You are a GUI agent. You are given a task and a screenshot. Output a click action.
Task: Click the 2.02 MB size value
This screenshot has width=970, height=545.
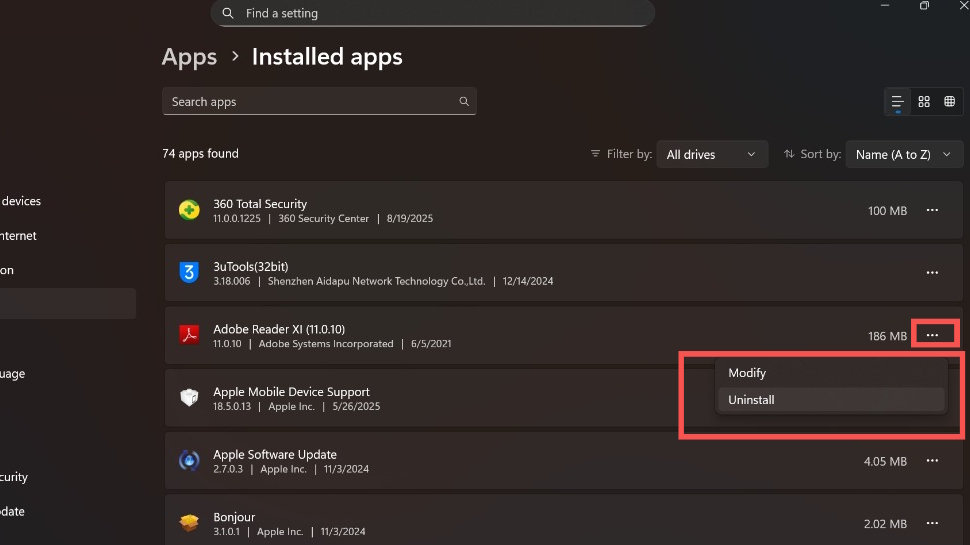(885, 524)
